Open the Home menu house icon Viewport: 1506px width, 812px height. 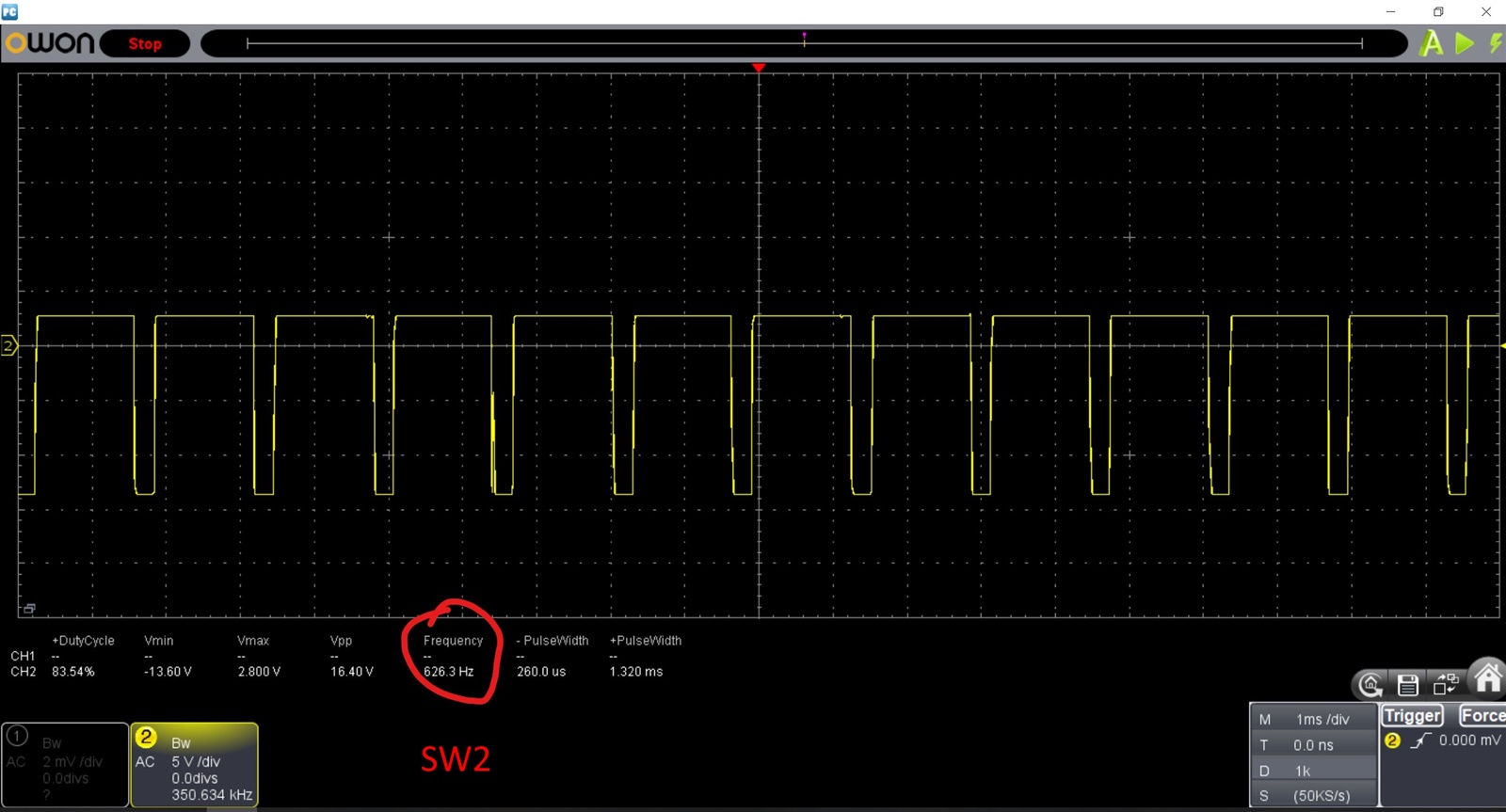(1488, 677)
